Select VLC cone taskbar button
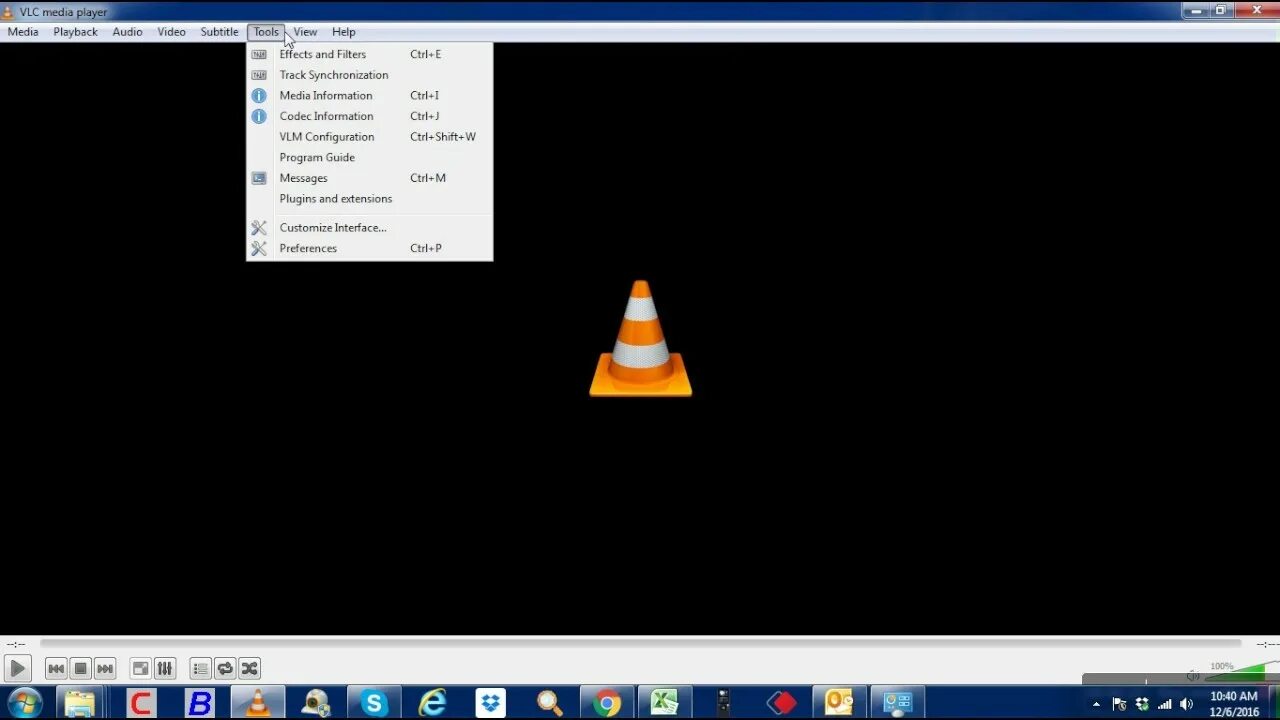This screenshot has width=1280, height=720. tap(258, 703)
